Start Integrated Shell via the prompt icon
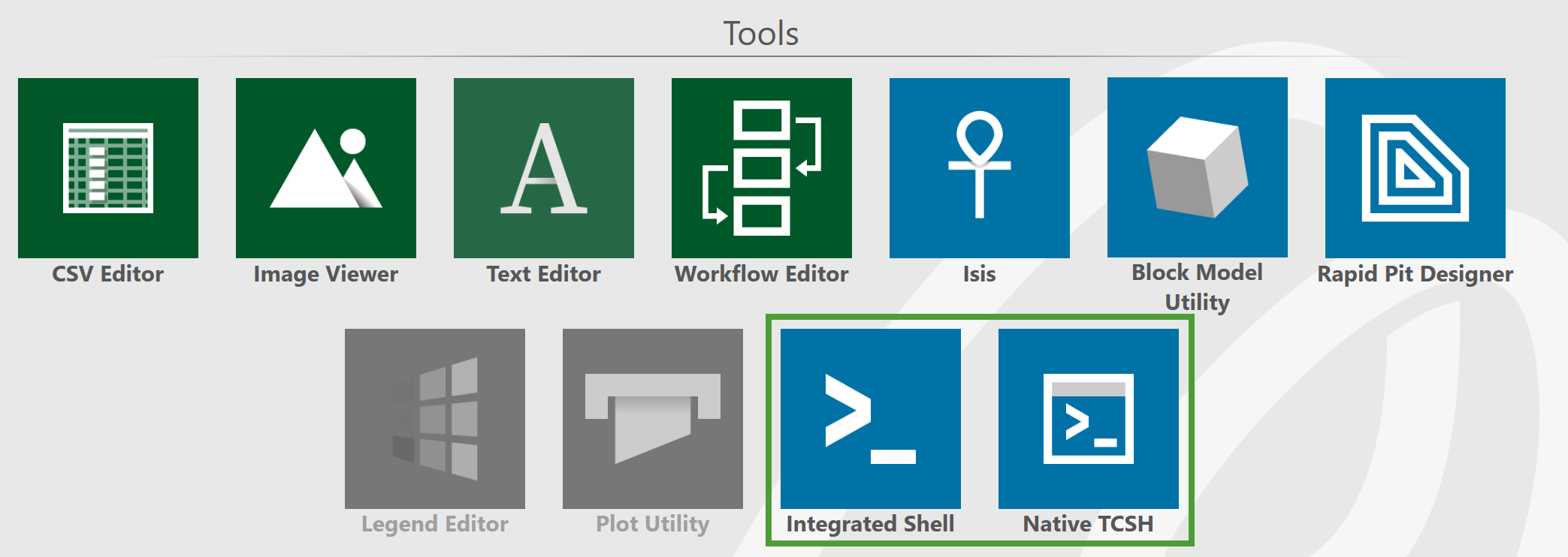The image size is (1568, 557). pos(871,418)
